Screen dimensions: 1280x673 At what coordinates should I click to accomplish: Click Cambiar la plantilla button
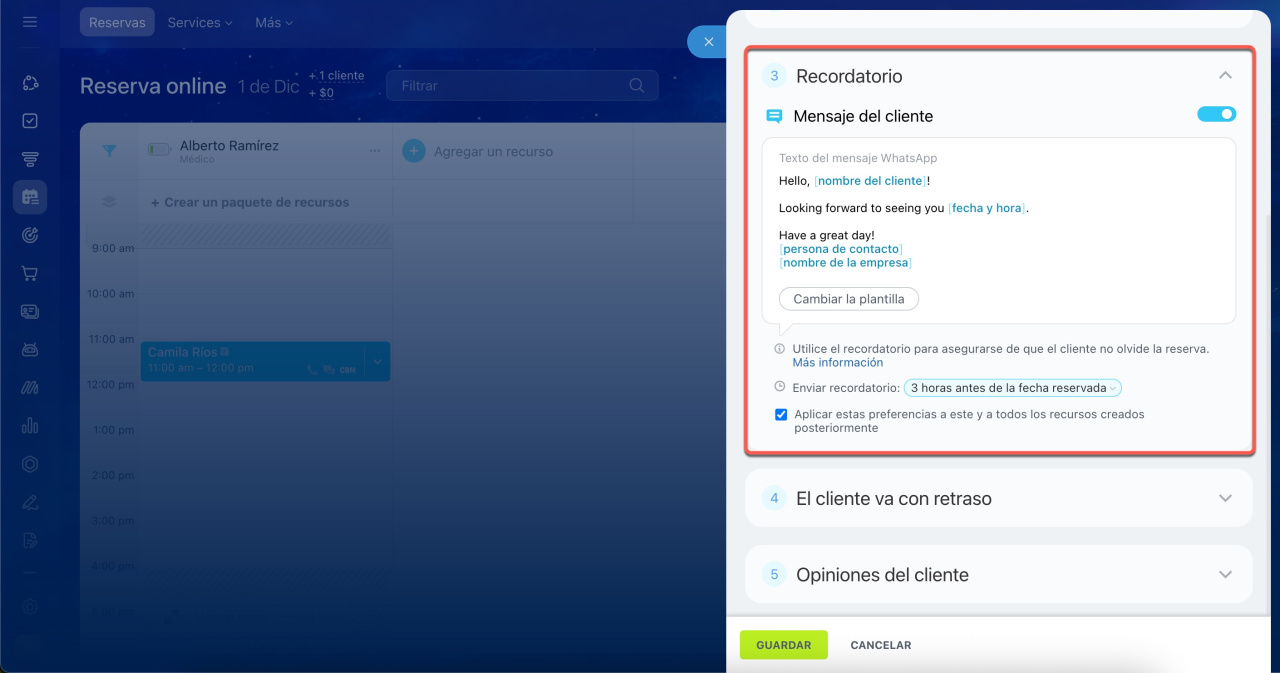[848, 299]
